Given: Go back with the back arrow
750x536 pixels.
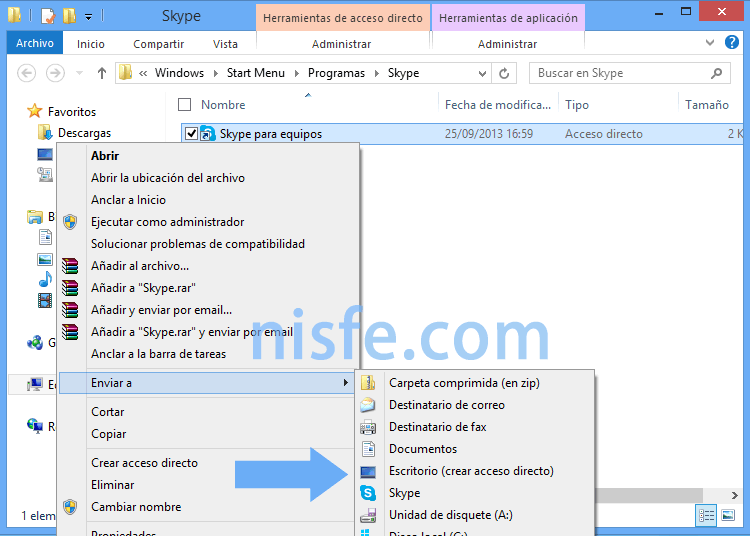Looking at the screenshot, I should (x=27, y=73).
